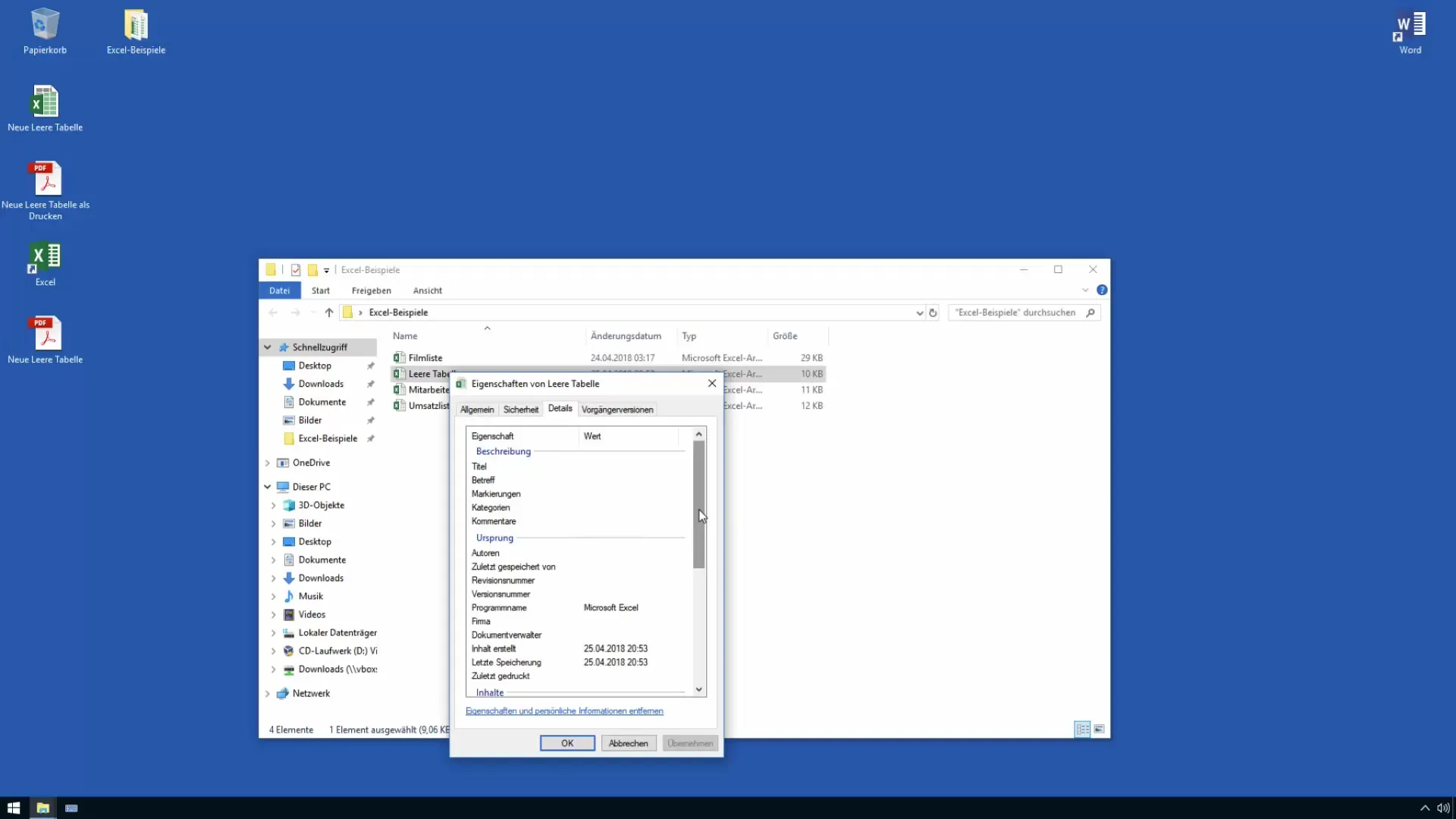
Task: Select Sicherheit tab in properties dialog
Action: click(520, 409)
